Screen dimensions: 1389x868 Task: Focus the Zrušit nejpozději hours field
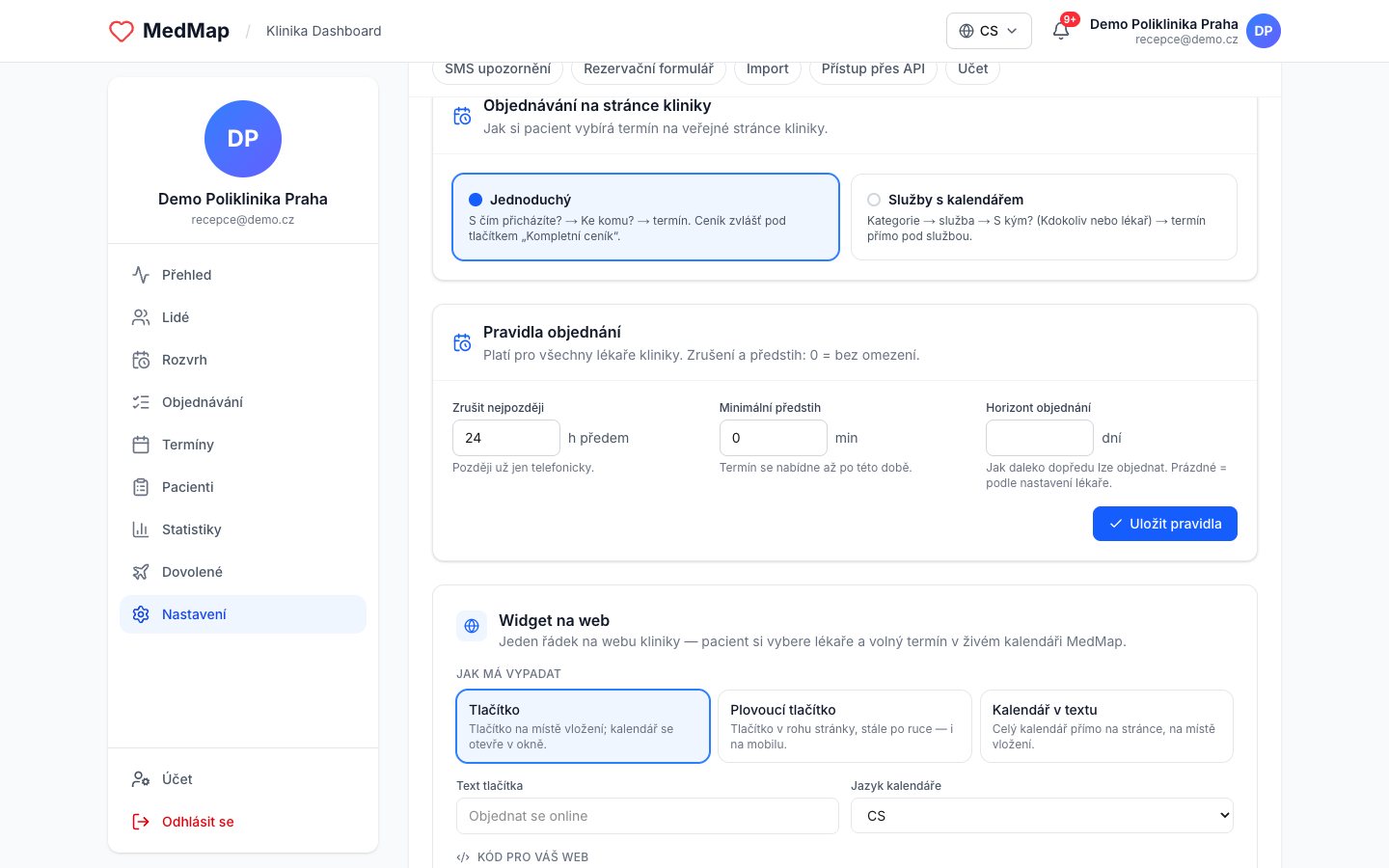click(506, 438)
